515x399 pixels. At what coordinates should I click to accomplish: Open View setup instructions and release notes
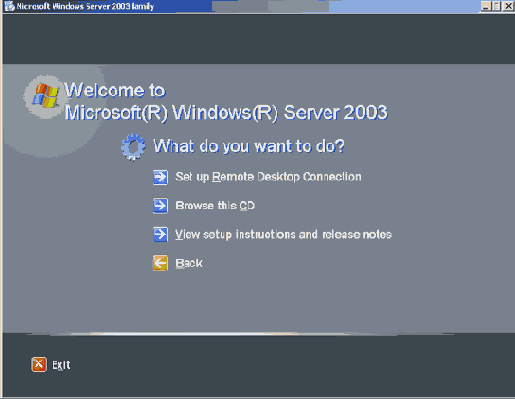283,235
